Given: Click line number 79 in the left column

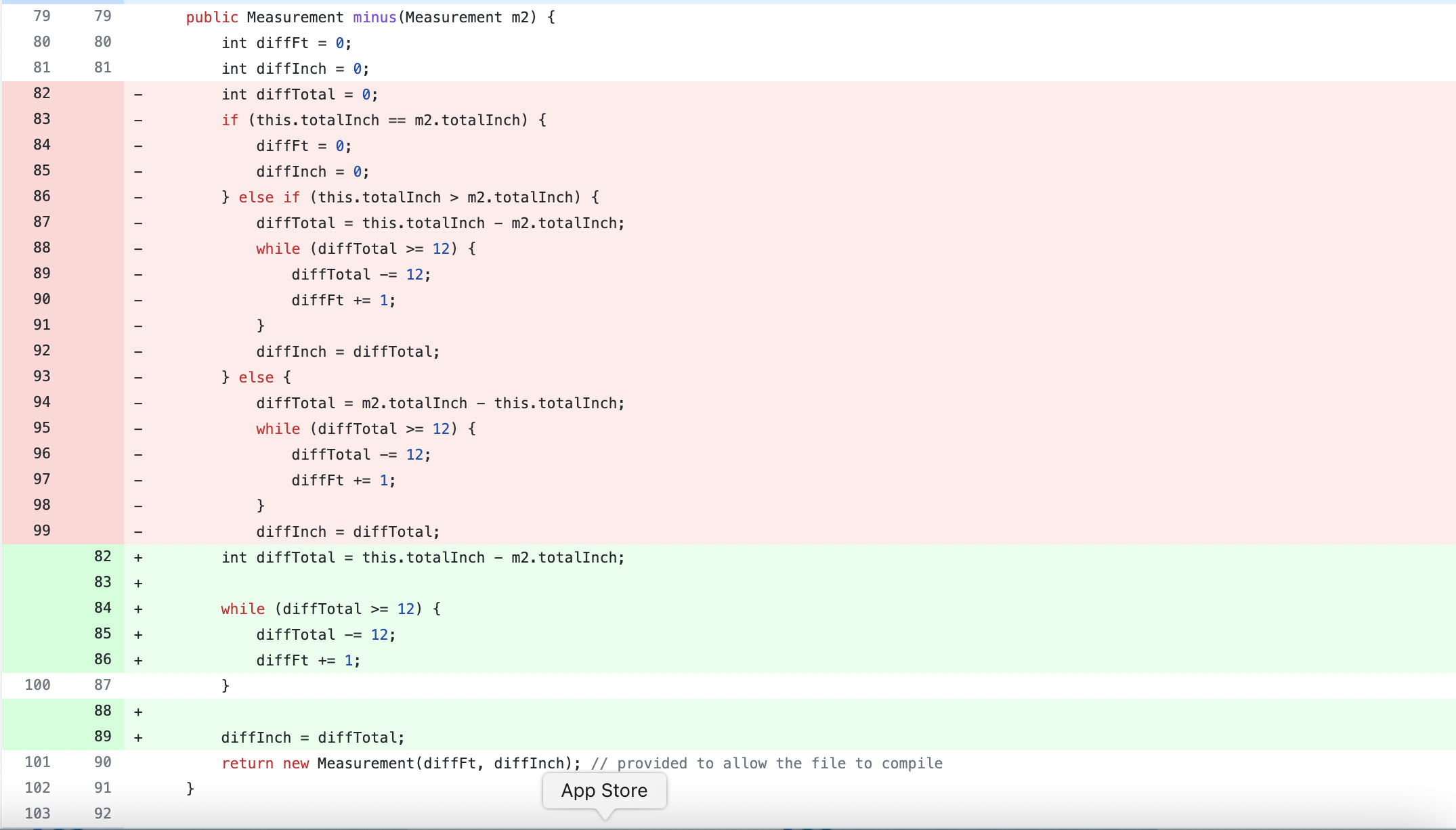Looking at the screenshot, I should (x=42, y=16).
